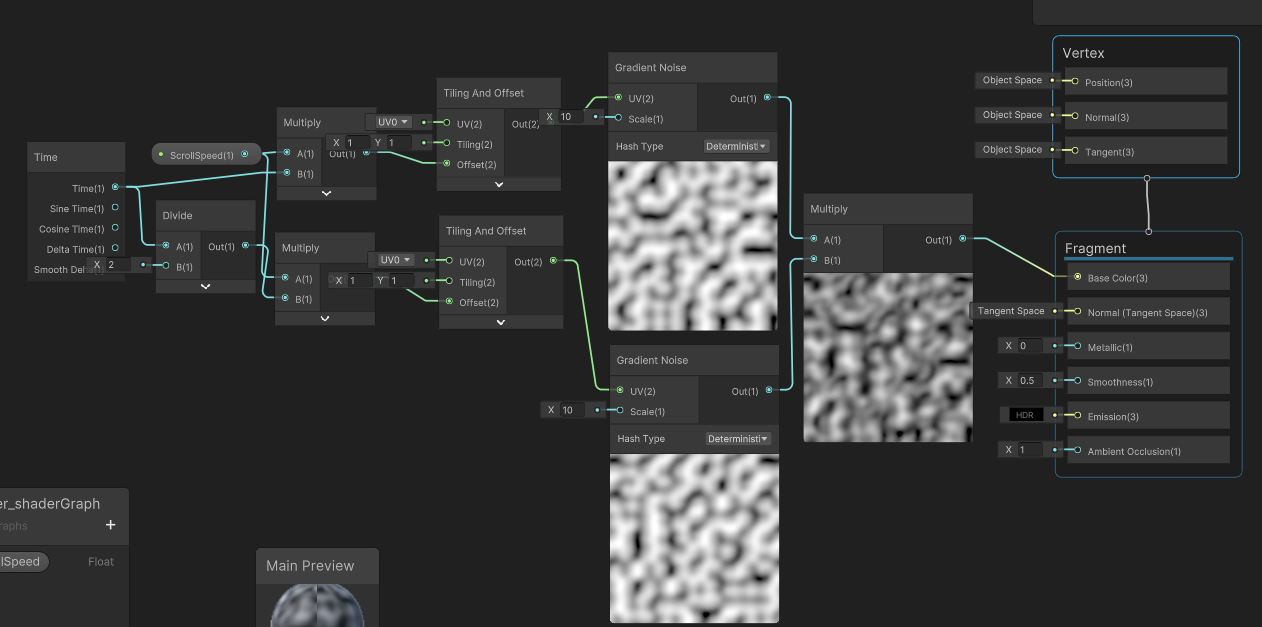
Task: Click the Metallic(1) input port
Action: (x=1077, y=347)
